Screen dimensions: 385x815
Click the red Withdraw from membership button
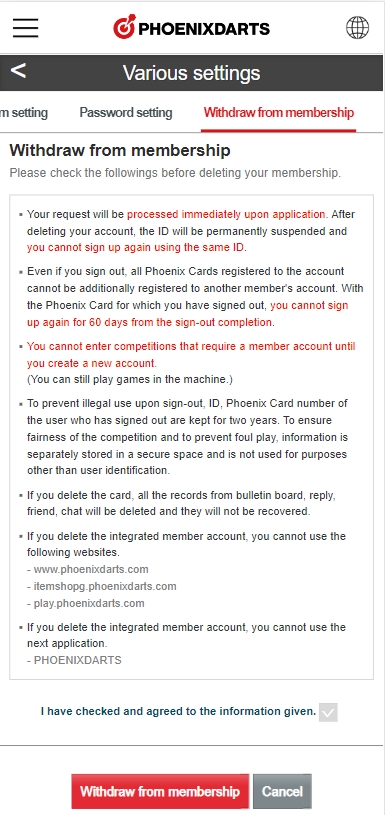click(160, 791)
